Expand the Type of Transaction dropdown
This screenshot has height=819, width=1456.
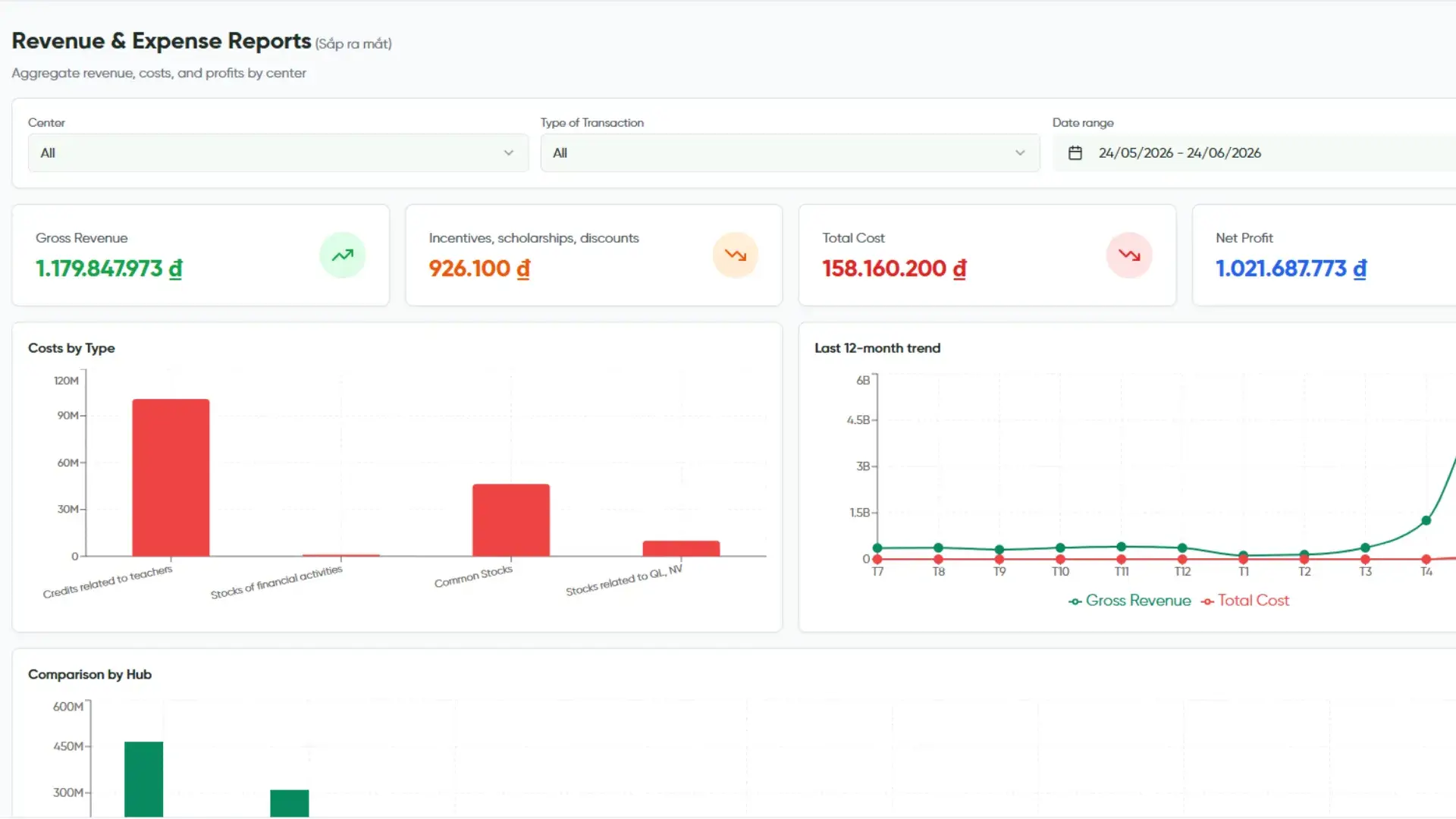pos(789,153)
